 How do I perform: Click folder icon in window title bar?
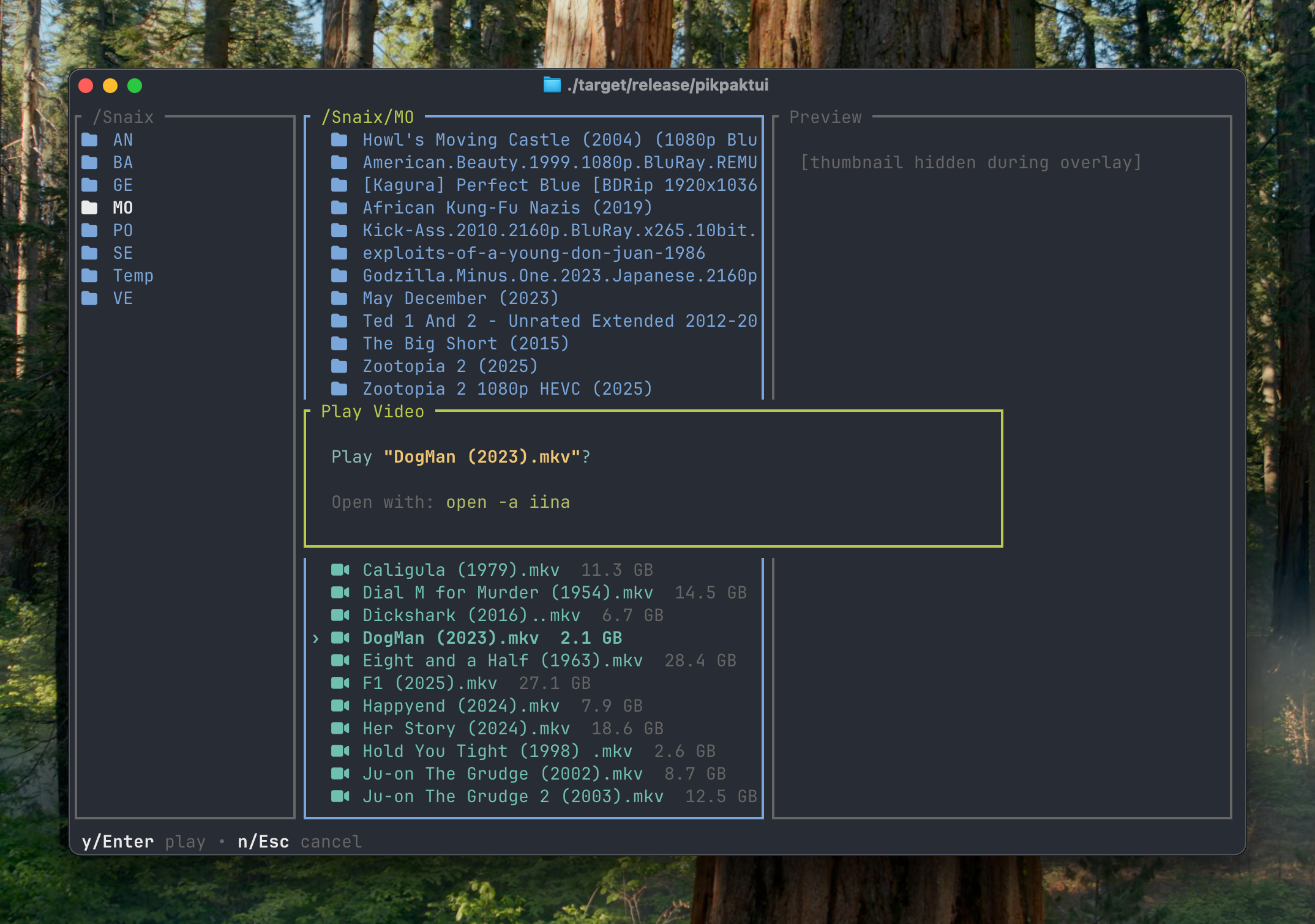(552, 85)
